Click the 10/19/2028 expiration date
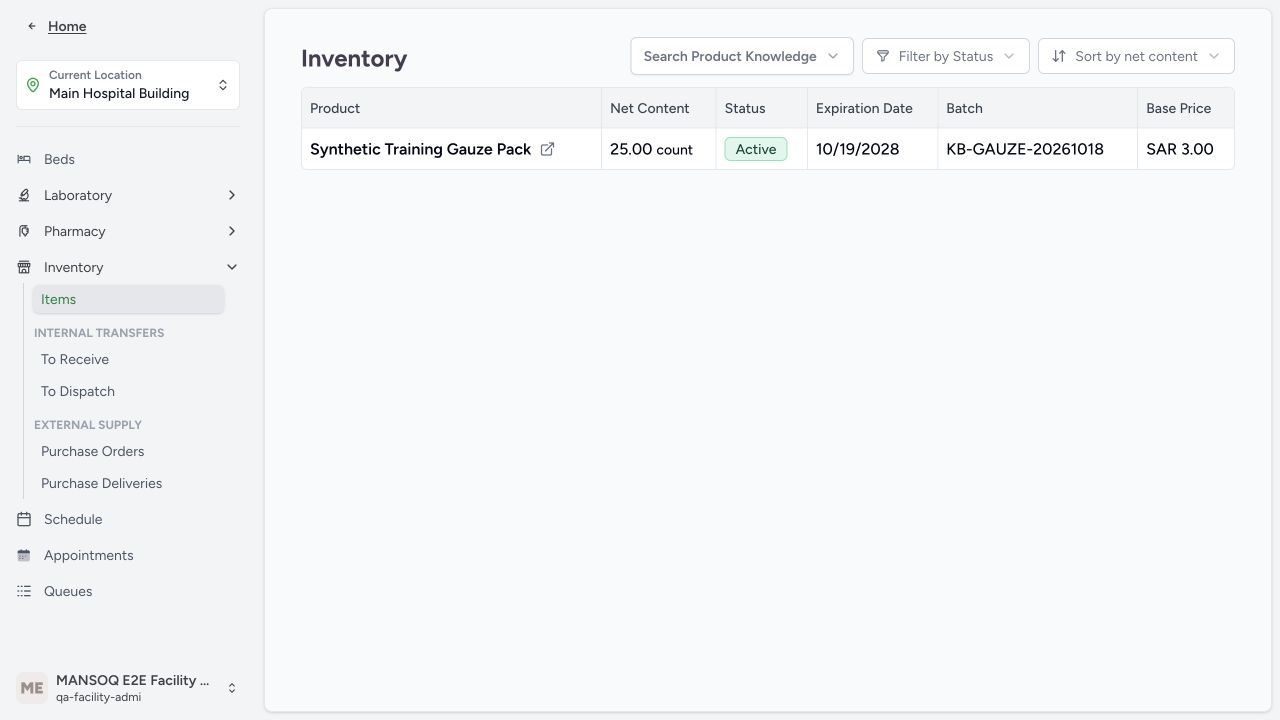The width and height of the screenshot is (1280, 720). (857, 149)
